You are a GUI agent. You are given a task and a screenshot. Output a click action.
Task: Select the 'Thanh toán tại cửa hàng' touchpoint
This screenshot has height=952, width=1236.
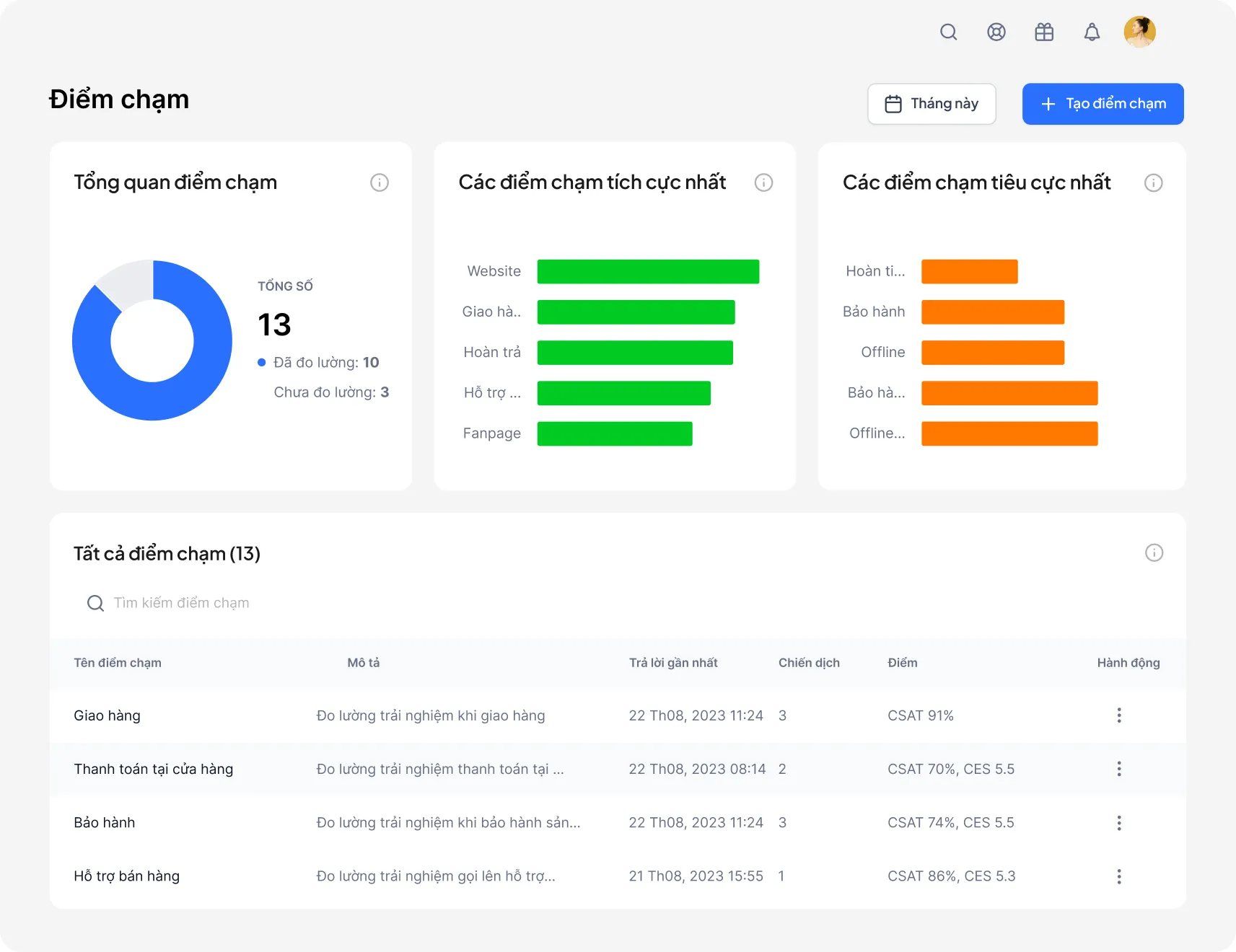point(153,769)
